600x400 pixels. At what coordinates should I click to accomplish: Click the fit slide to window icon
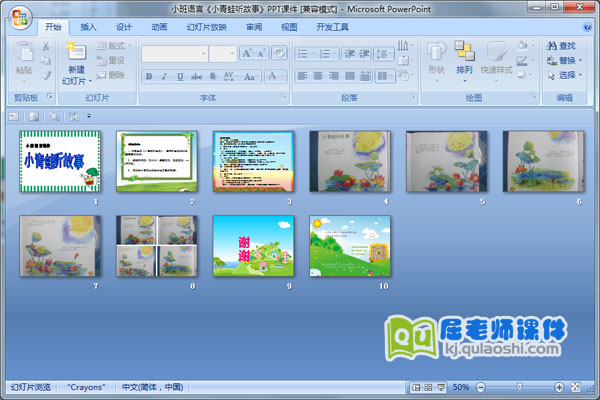[x=576, y=387]
